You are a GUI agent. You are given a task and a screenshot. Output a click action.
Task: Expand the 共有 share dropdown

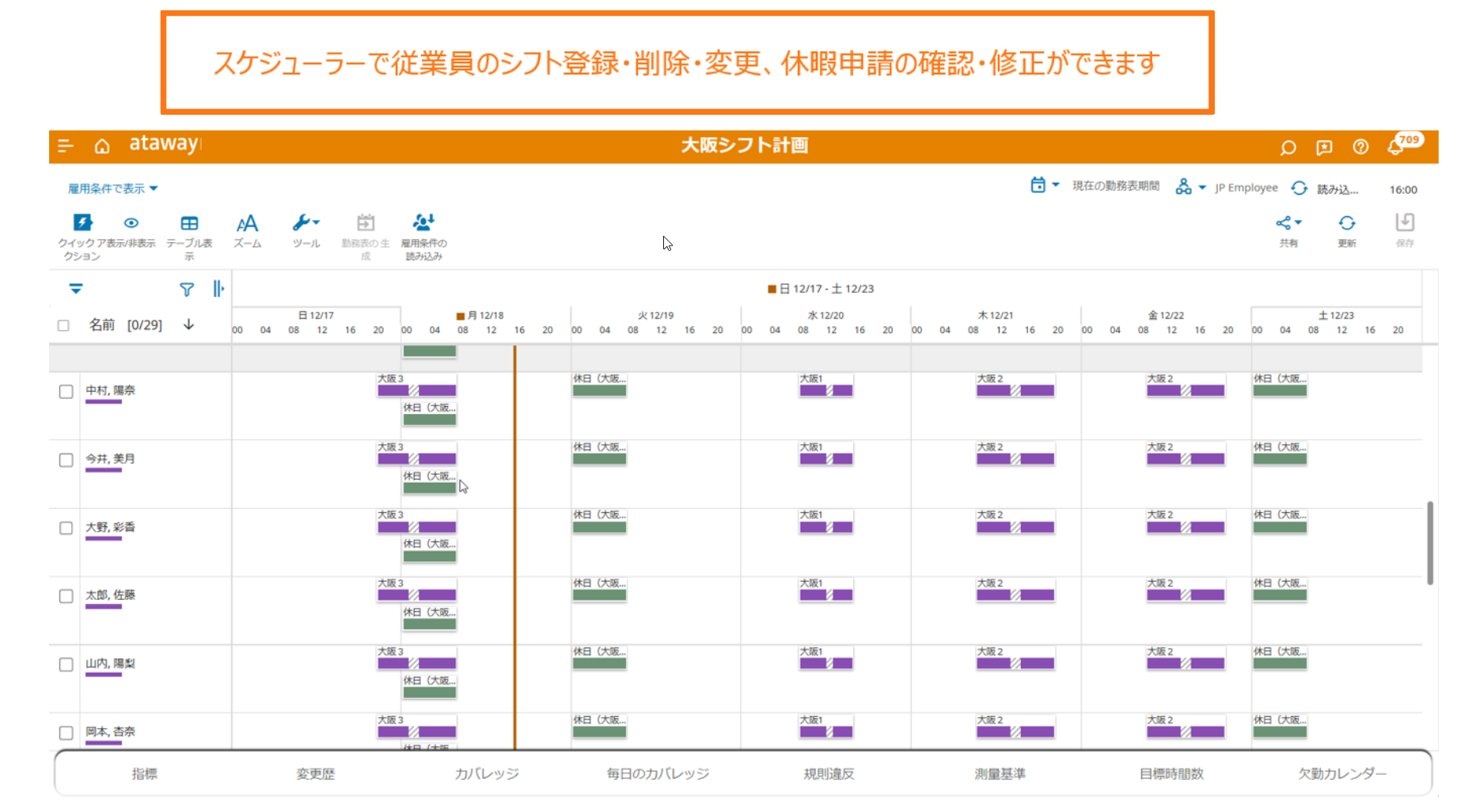point(1288,224)
